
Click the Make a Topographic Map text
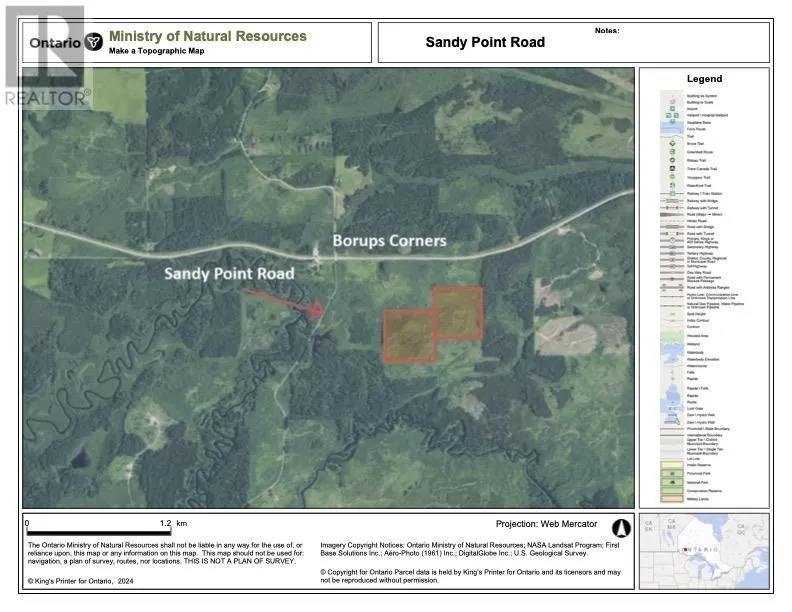156,50
